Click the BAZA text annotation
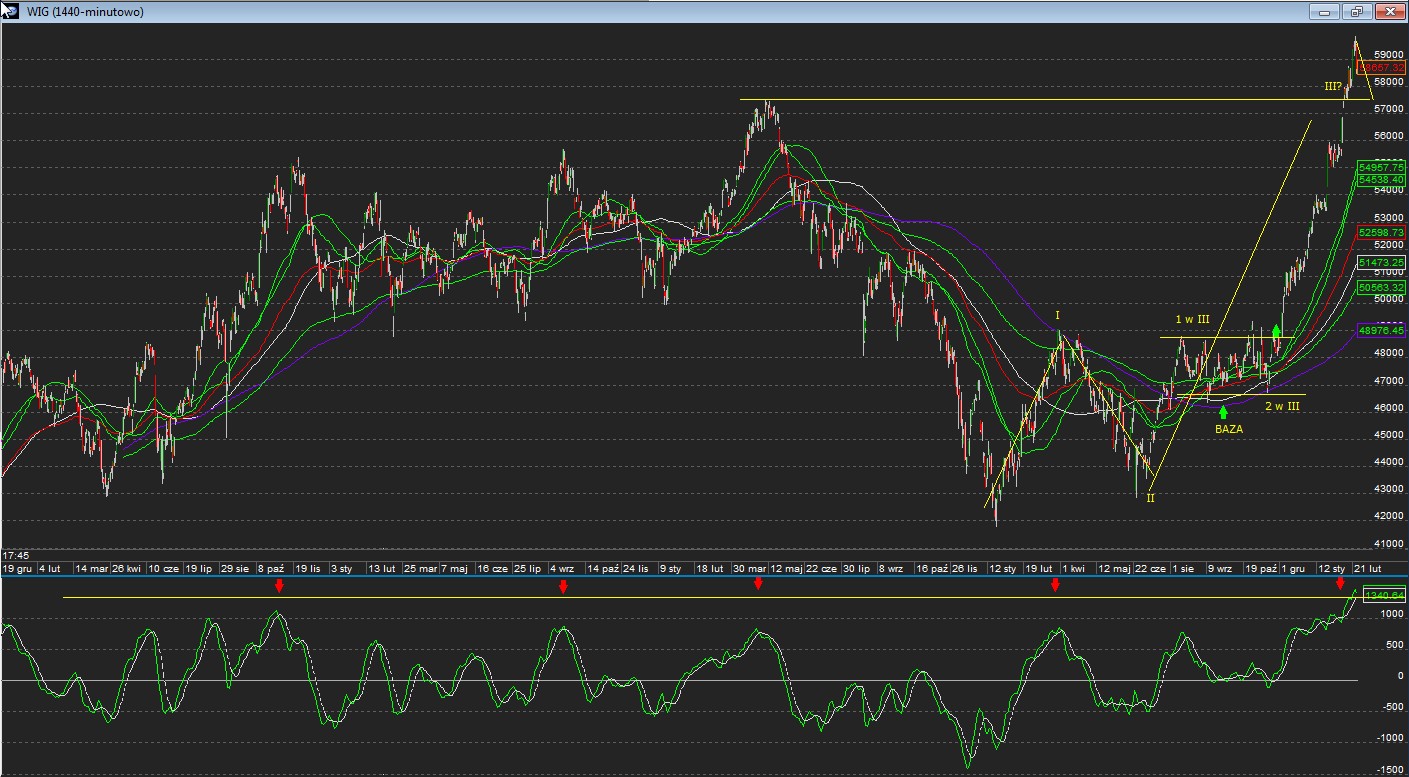The image size is (1409, 777). (1229, 429)
